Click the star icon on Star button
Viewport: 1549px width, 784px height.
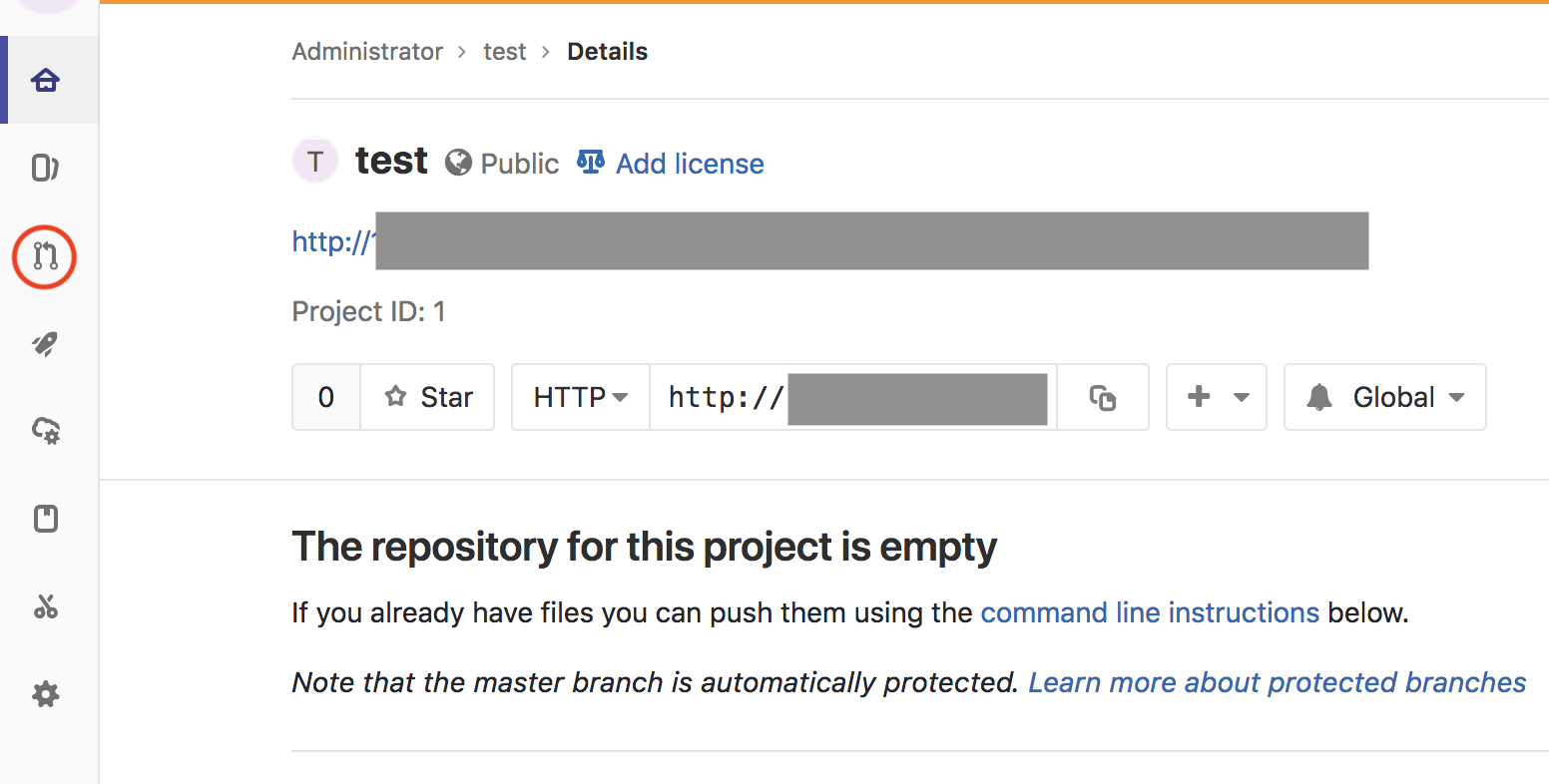pyautogui.click(x=396, y=397)
